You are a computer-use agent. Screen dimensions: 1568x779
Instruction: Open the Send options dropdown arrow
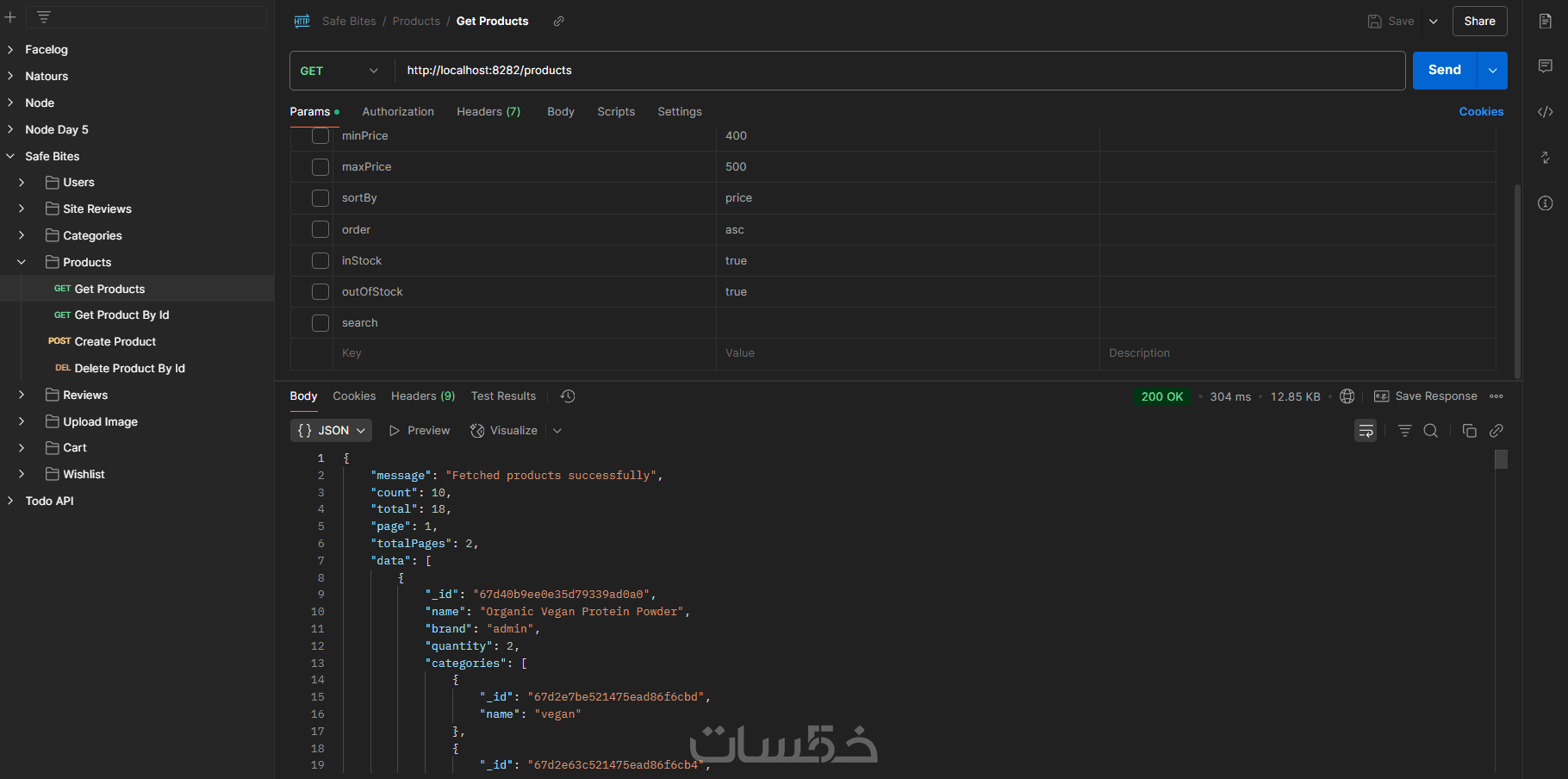1493,71
